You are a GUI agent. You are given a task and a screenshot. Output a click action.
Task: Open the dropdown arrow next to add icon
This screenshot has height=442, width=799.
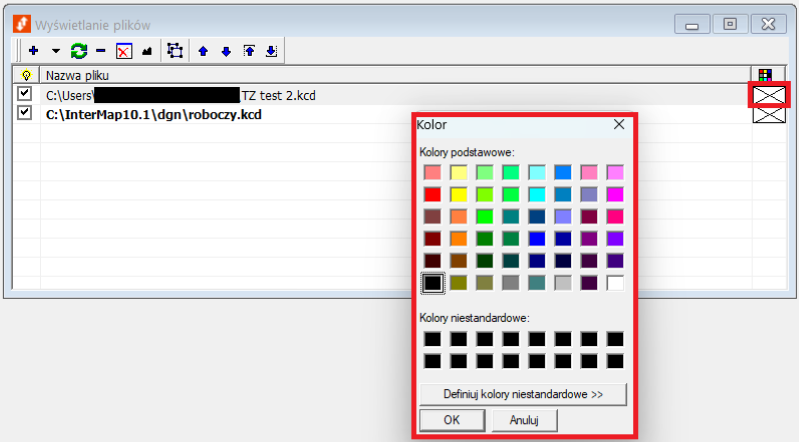click(x=56, y=50)
